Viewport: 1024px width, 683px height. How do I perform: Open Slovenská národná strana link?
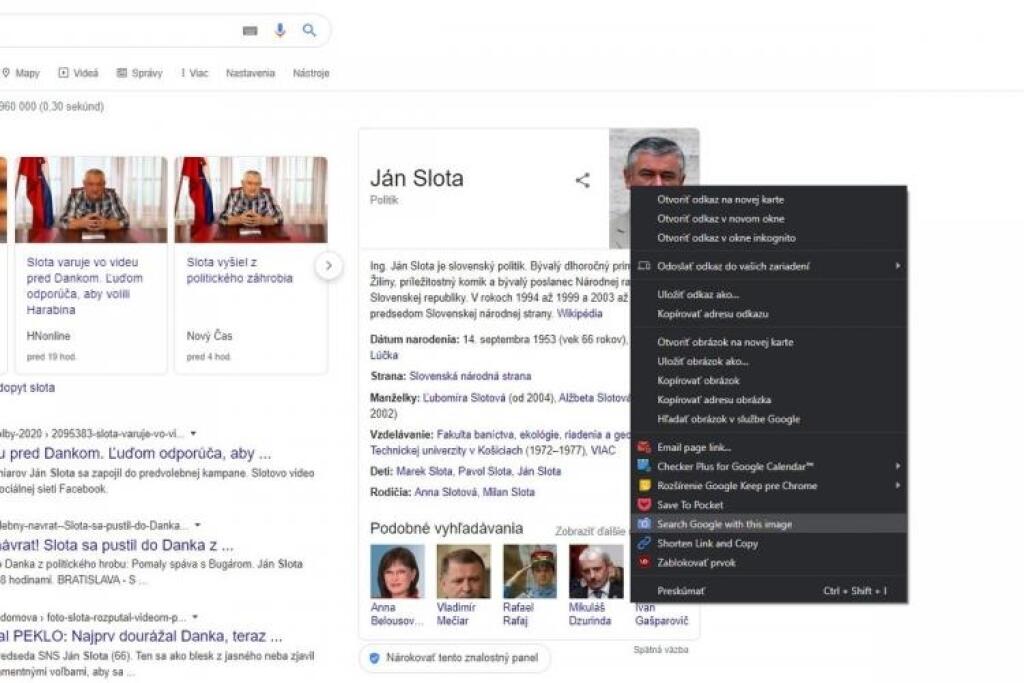[x=470, y=376]
